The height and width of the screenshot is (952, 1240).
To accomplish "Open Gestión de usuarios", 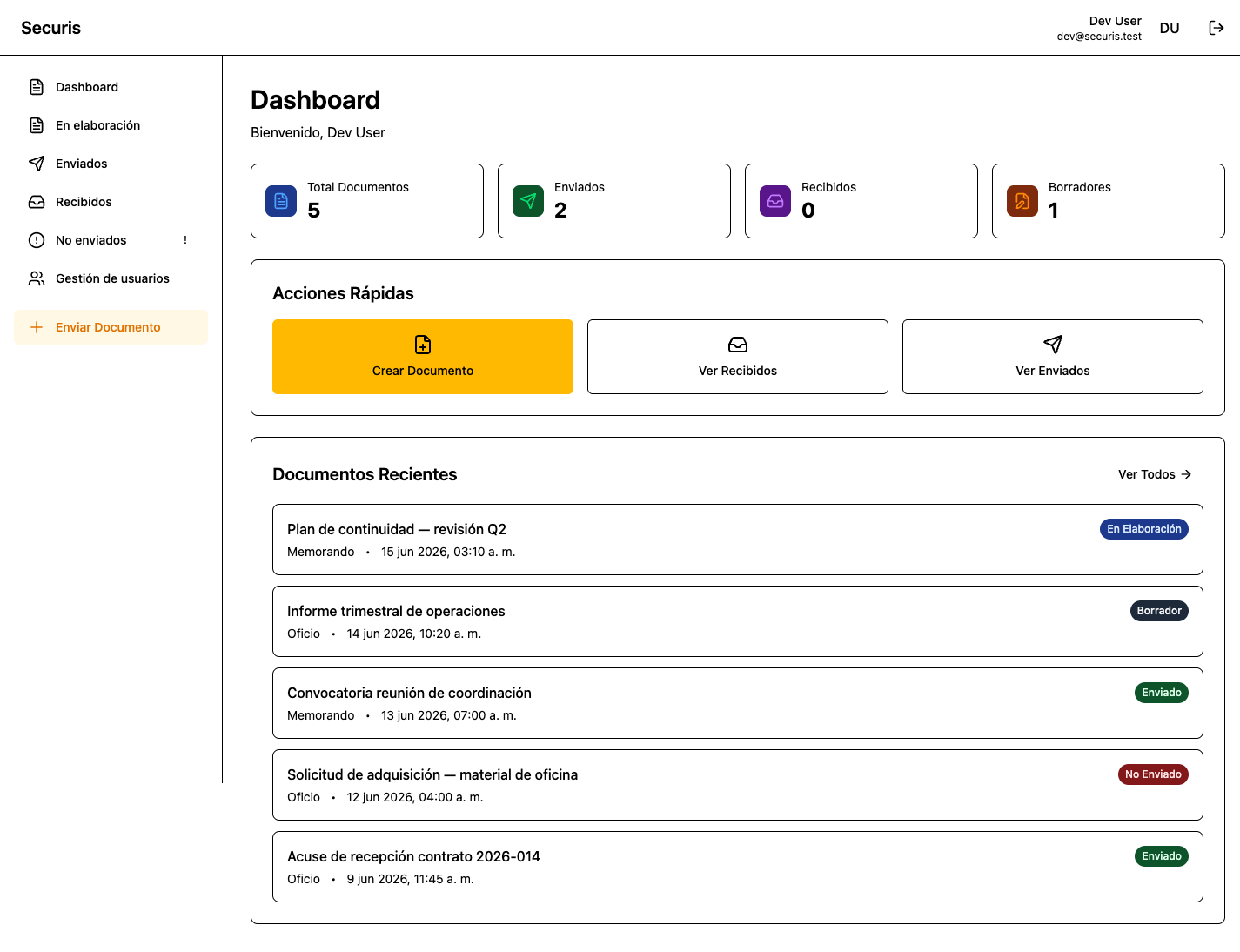I will tap(111, 278).
